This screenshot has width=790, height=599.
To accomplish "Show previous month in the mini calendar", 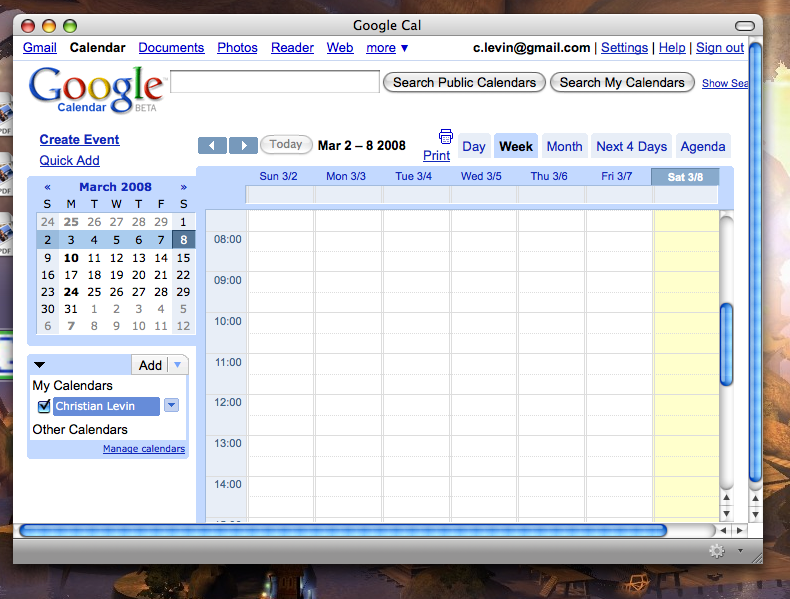I will 47,187.
